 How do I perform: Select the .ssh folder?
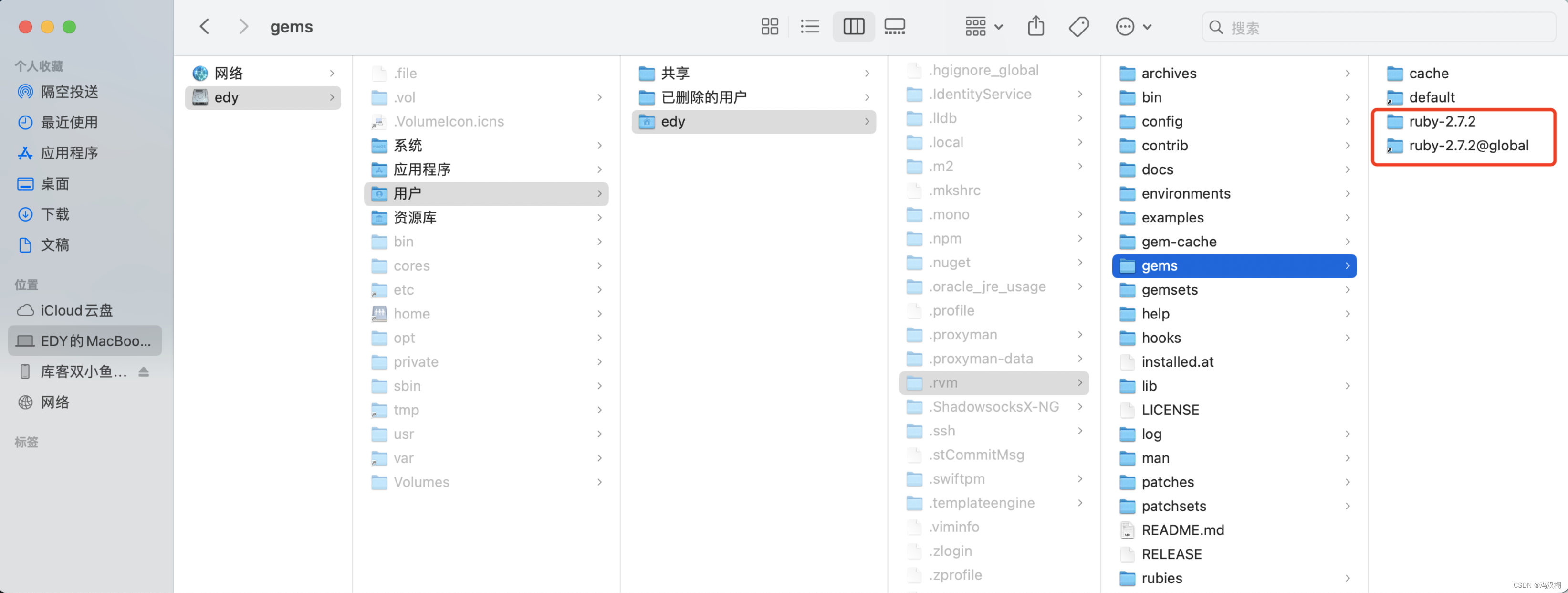tap(941, 431)
